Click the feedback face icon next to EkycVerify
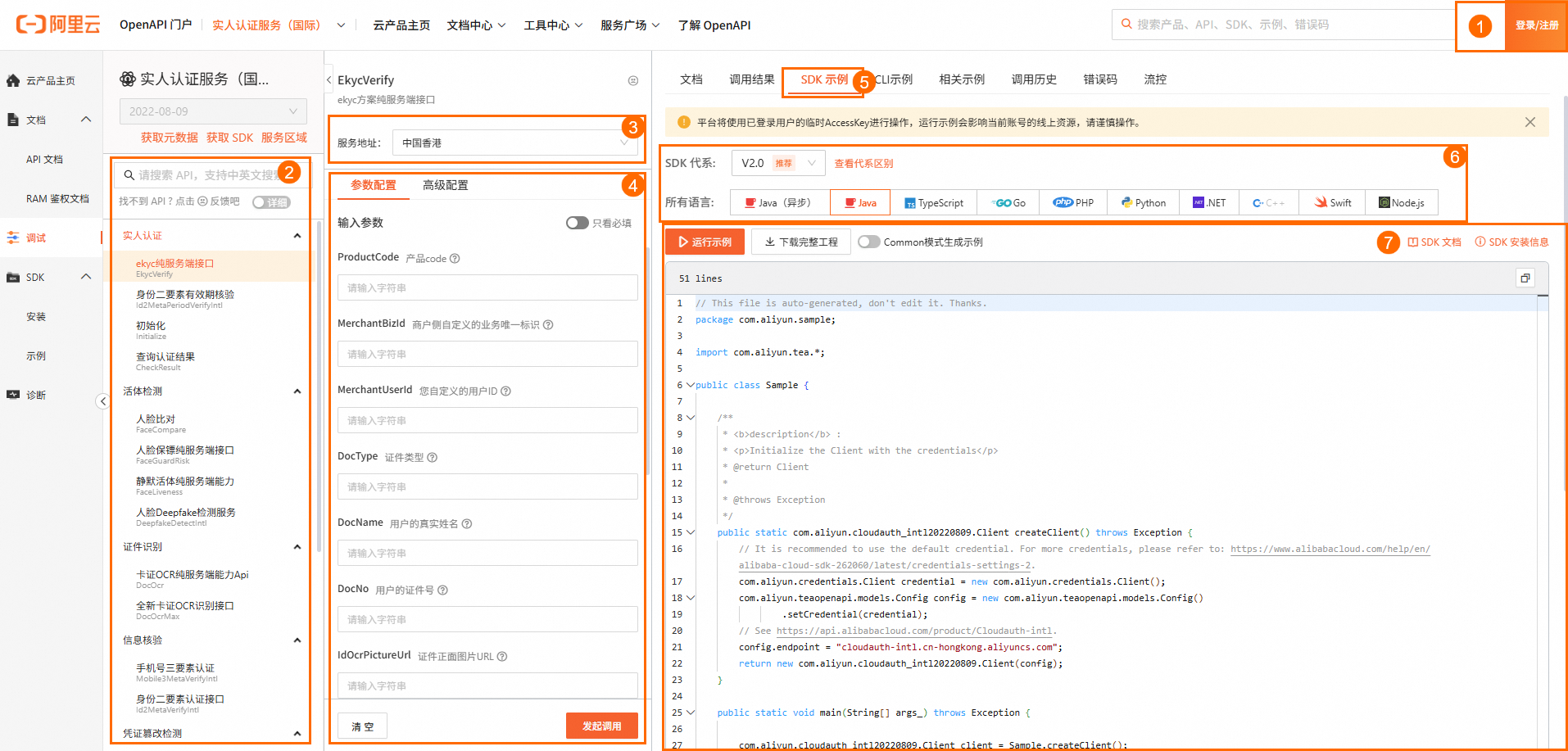Viewport: 1568px width, 751px height. tap(633, 80)
